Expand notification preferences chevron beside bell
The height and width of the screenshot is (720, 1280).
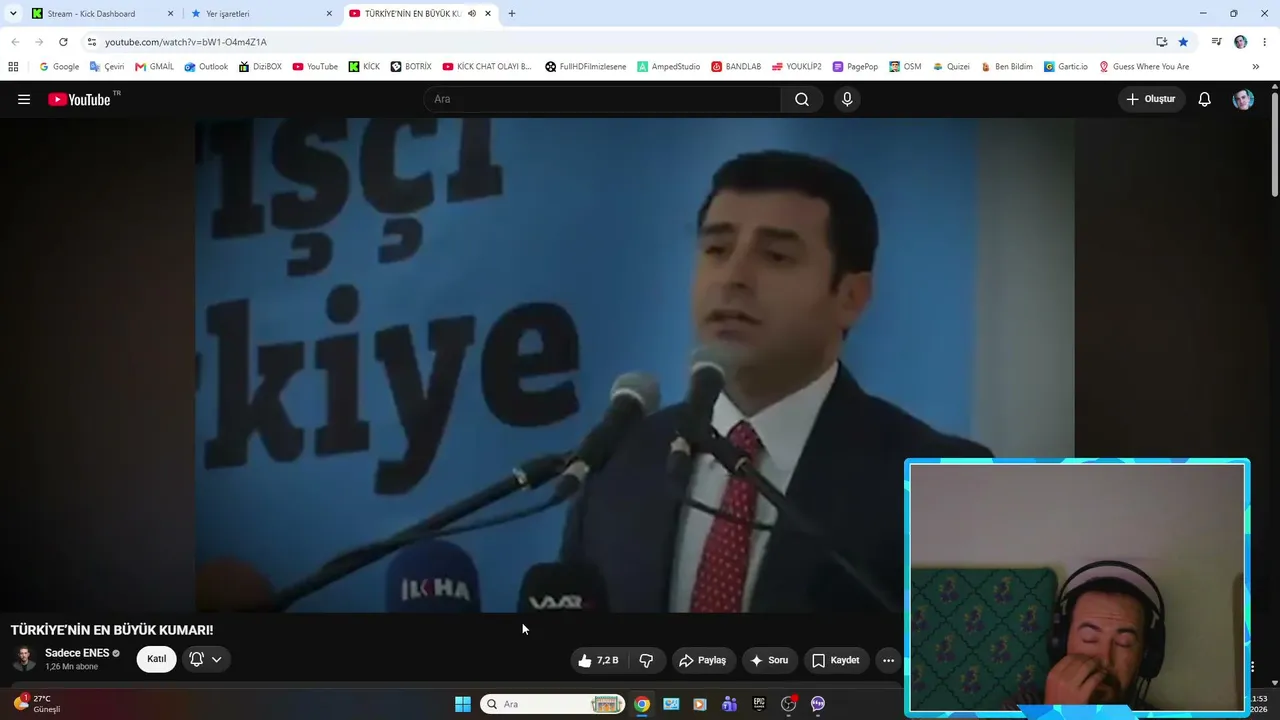coord(216,660)
